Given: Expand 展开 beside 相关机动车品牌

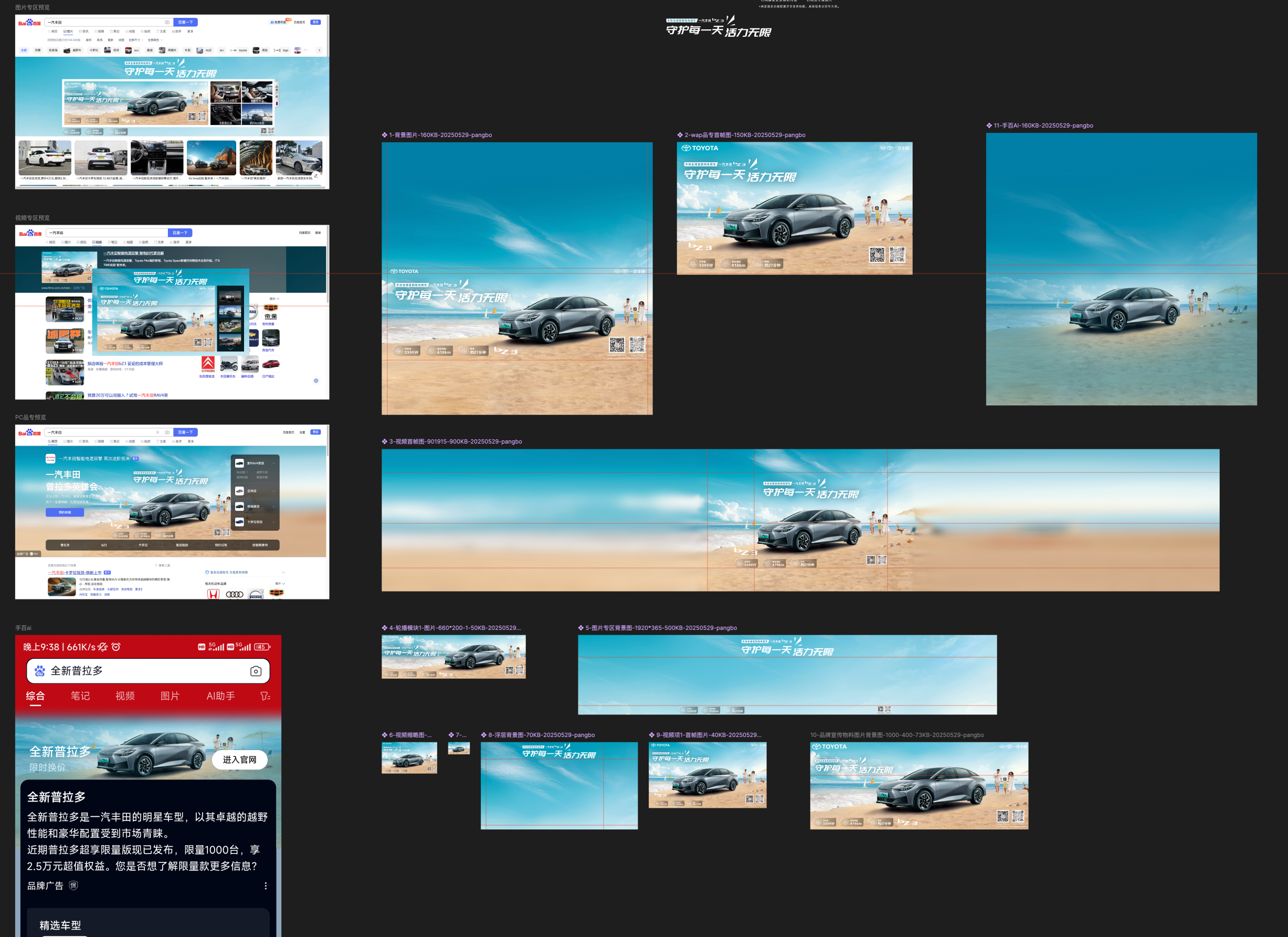Looking at the screenshot, I should coord(280,583).
